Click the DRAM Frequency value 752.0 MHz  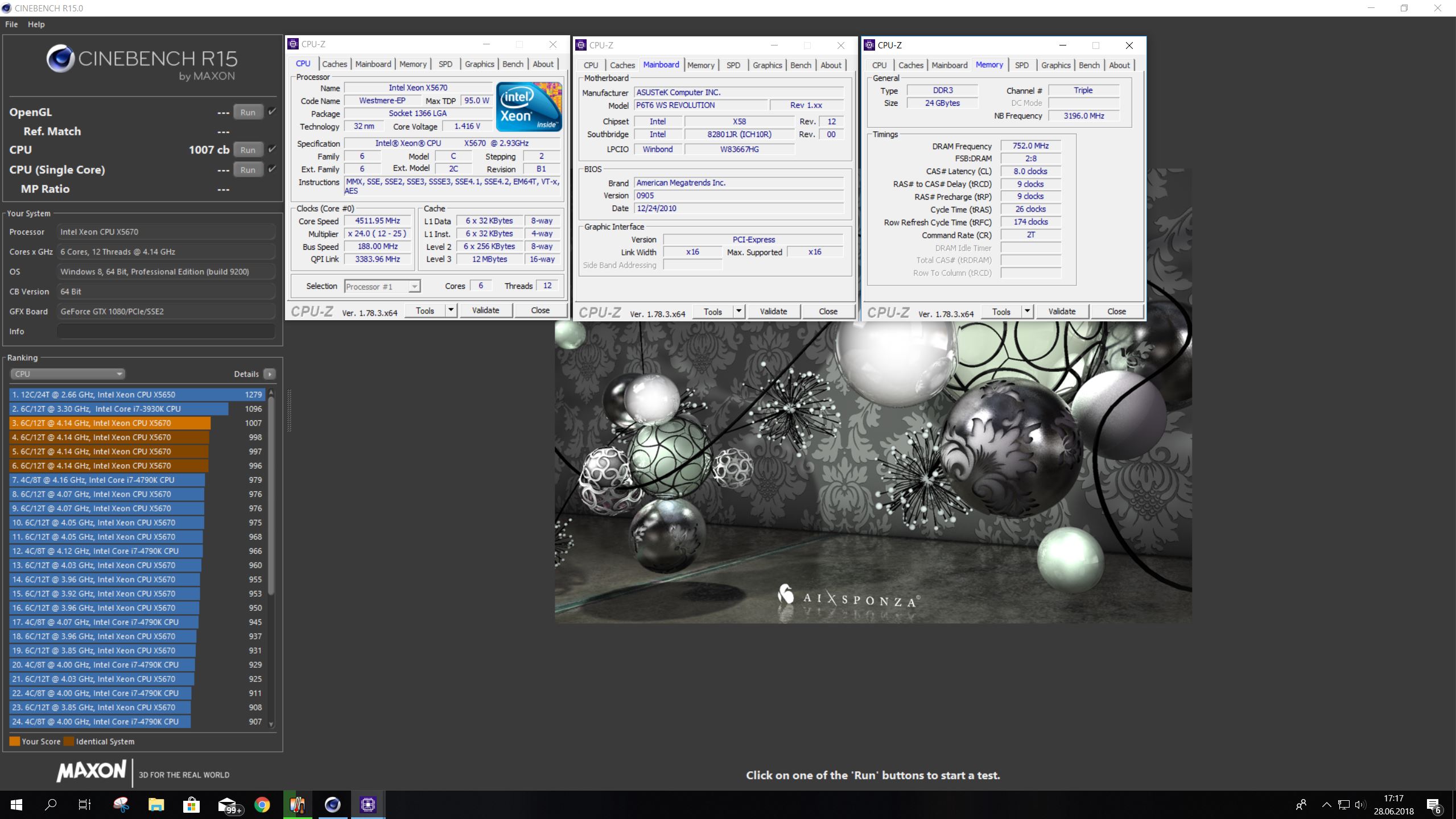[1030, 146]
